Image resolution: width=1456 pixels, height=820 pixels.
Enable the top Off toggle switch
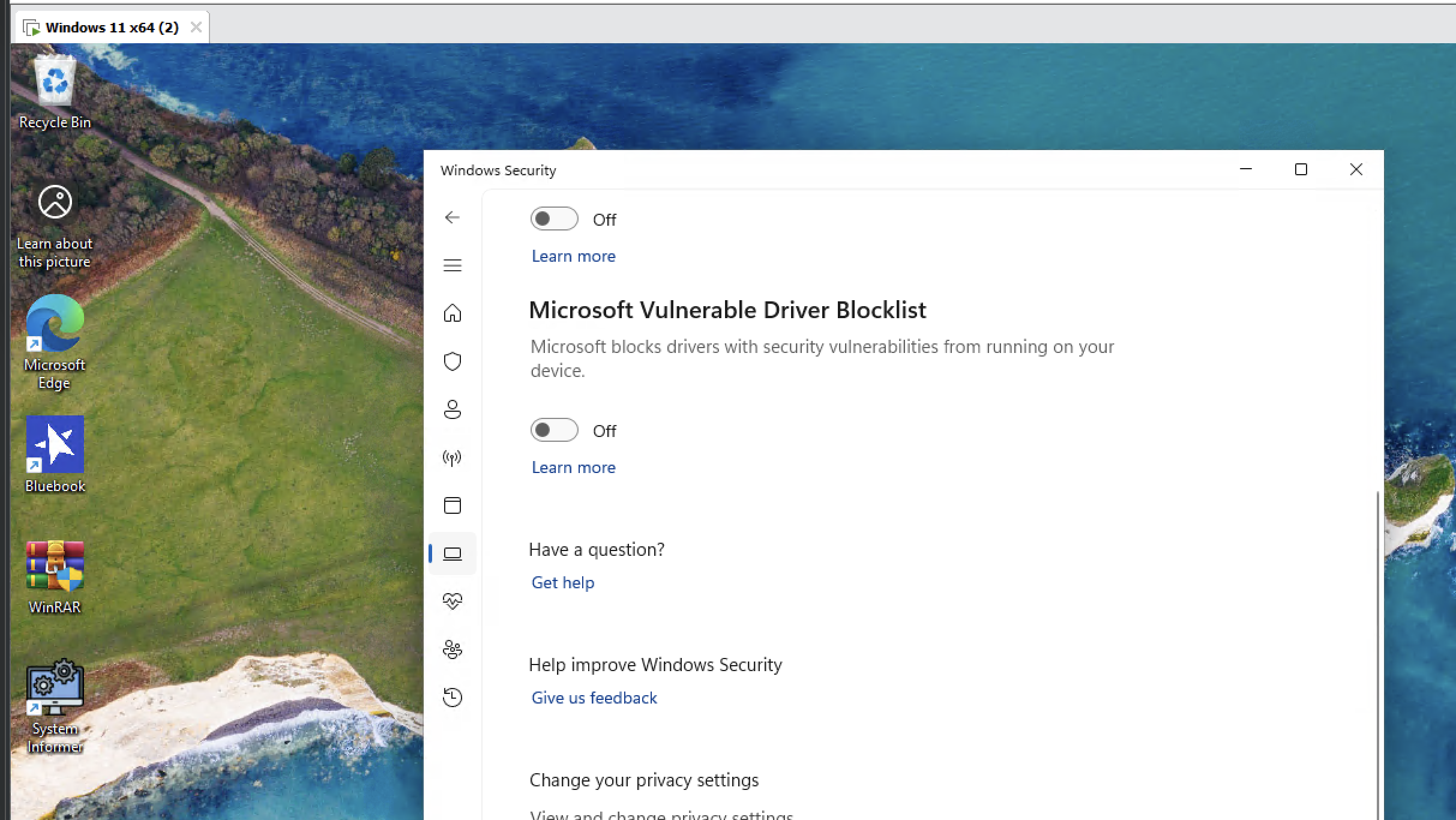coord(554,219)
